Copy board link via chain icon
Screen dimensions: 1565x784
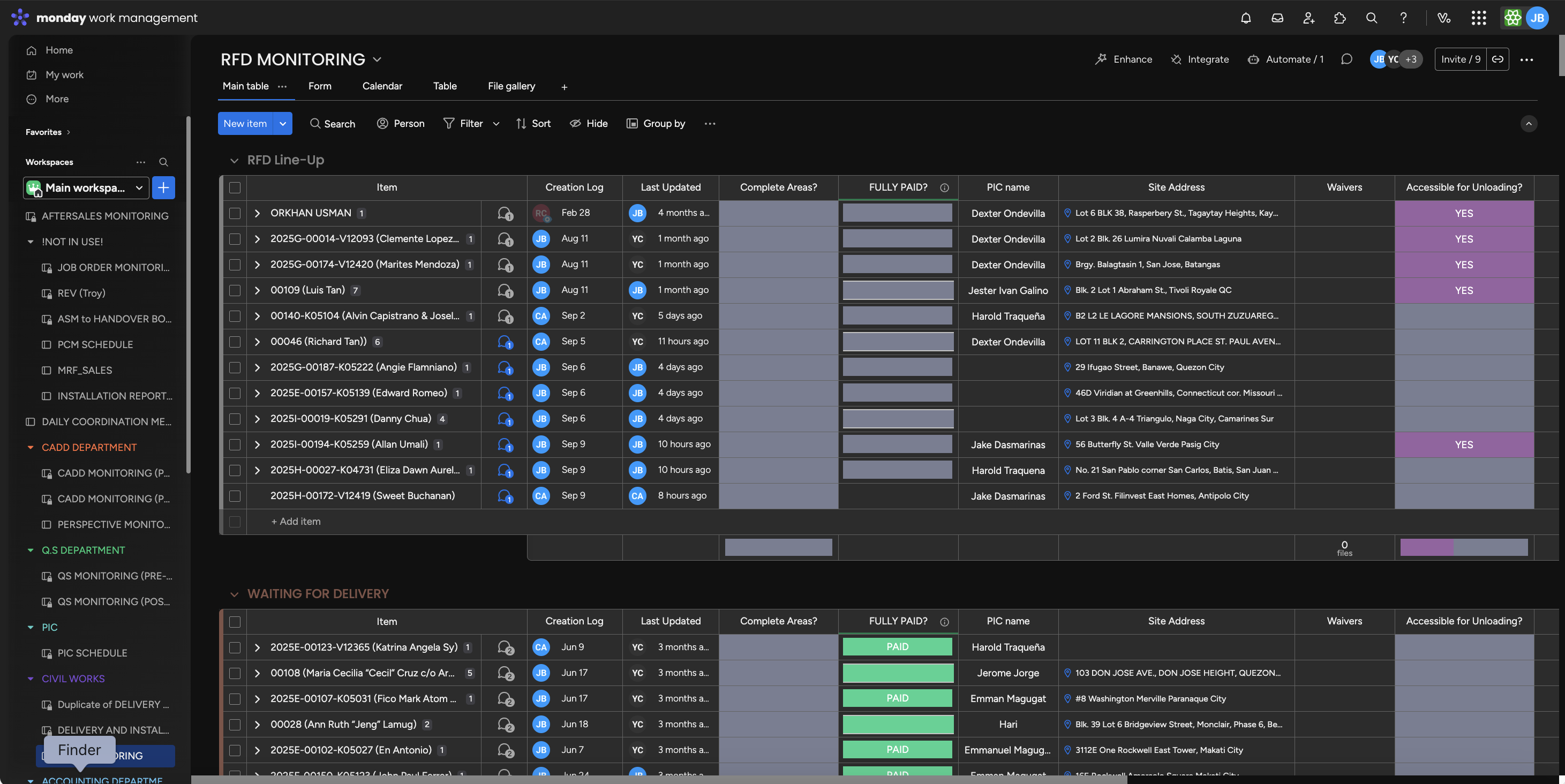[x=1498, y=59]
